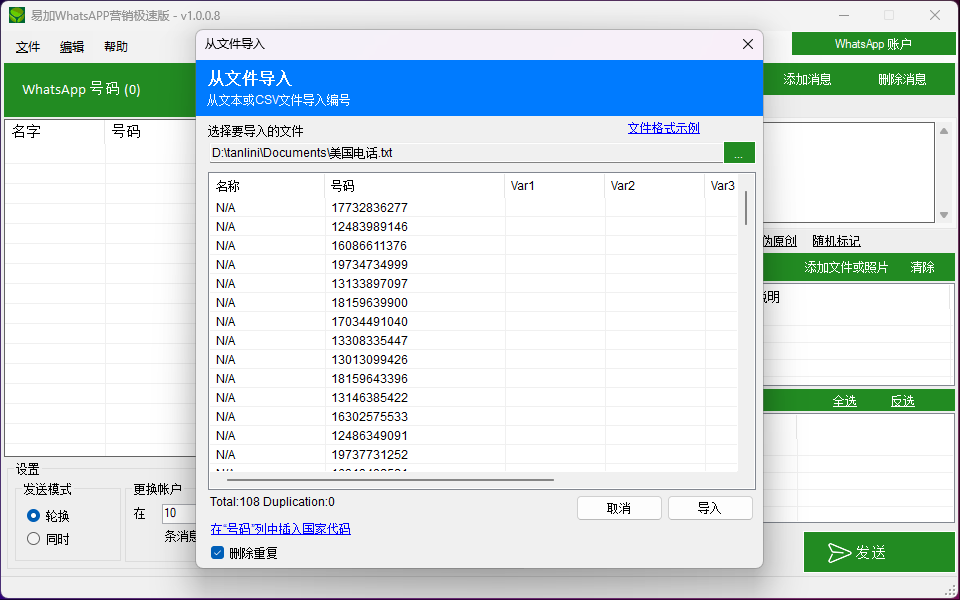Open the 编辑 menu
The image size is (960, 600).
point(72,47)
